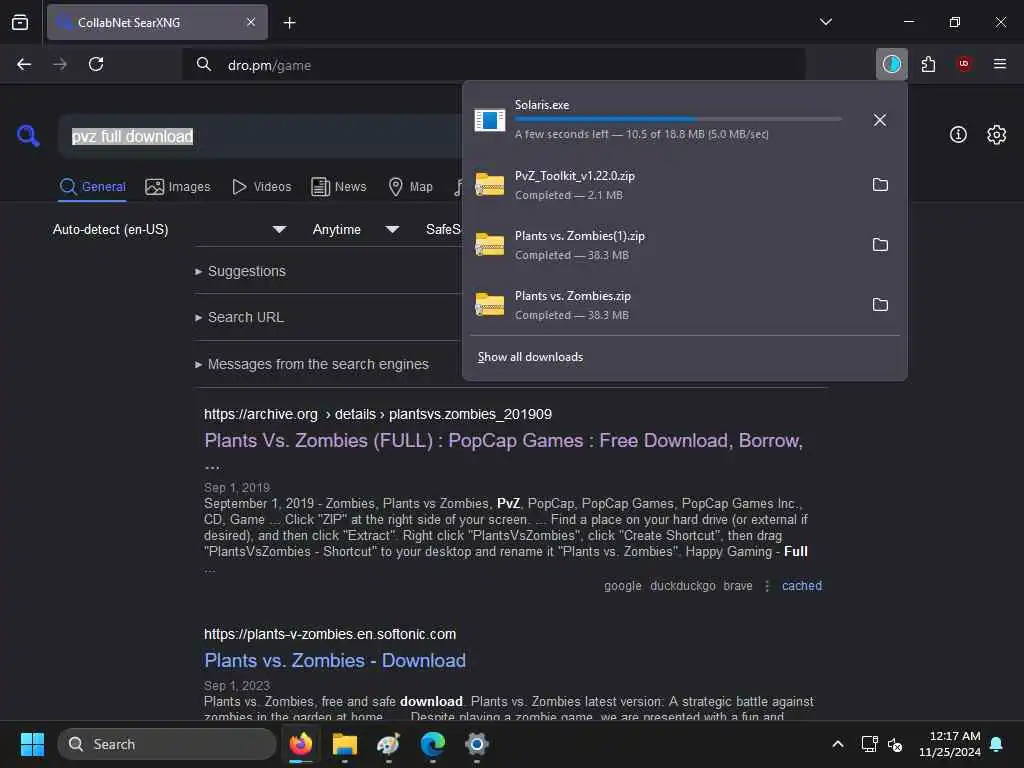Open the SearXNG about info icon
The width and height of the screenshot is (1024, 768).
point(958,135)
